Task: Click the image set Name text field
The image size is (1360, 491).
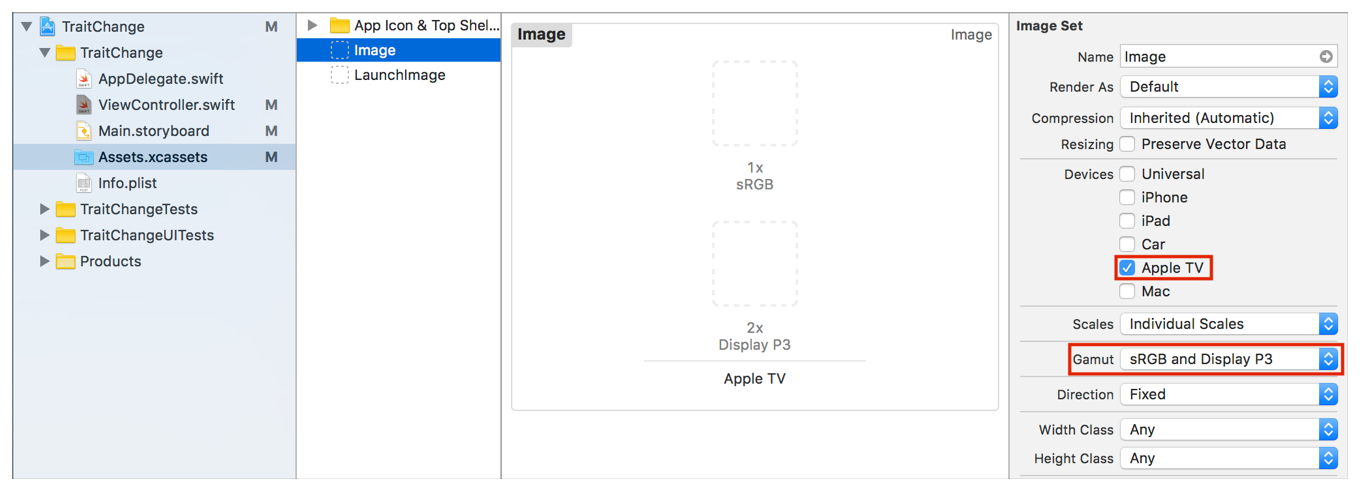Action: (x=1215, y=57)
